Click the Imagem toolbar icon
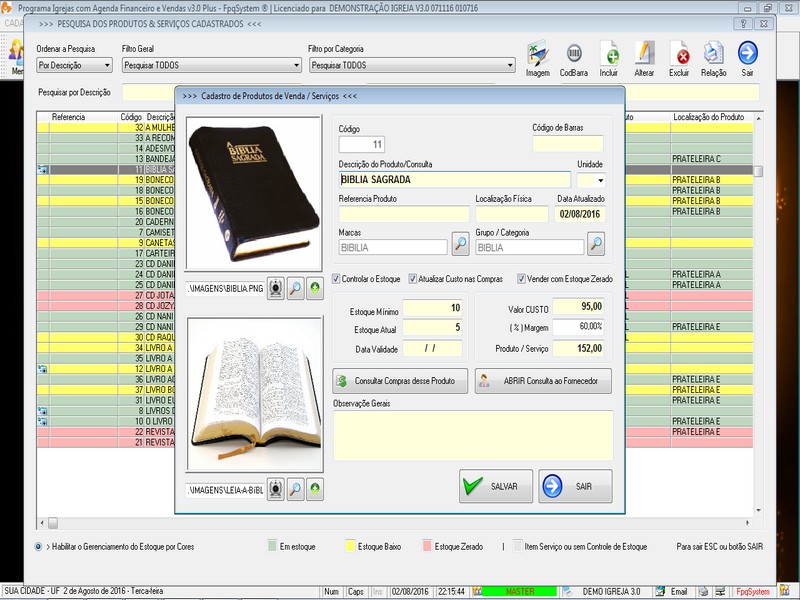The image size is (800, 600). tap(537, 55)
